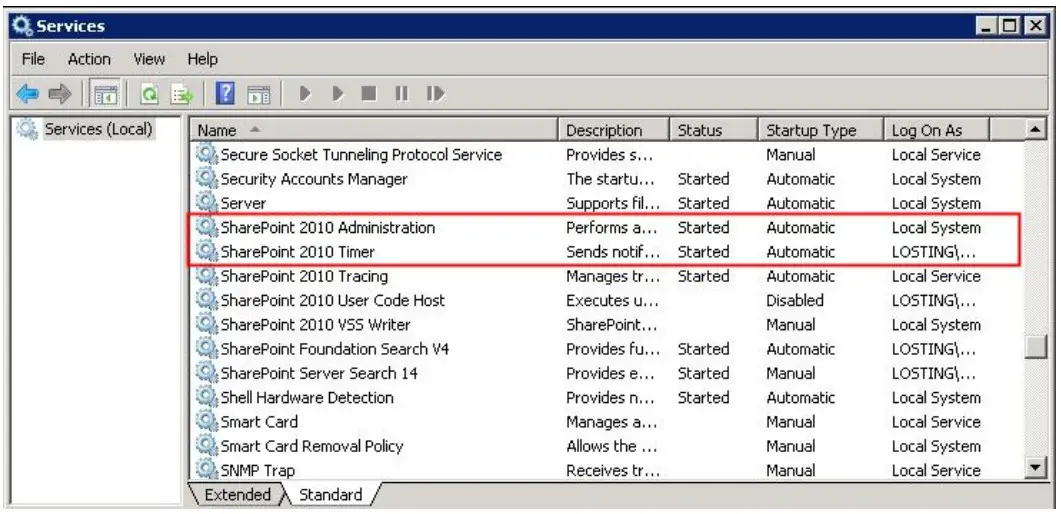
Task: Click the scrollbar up arrow
Action: [1036, 129]
